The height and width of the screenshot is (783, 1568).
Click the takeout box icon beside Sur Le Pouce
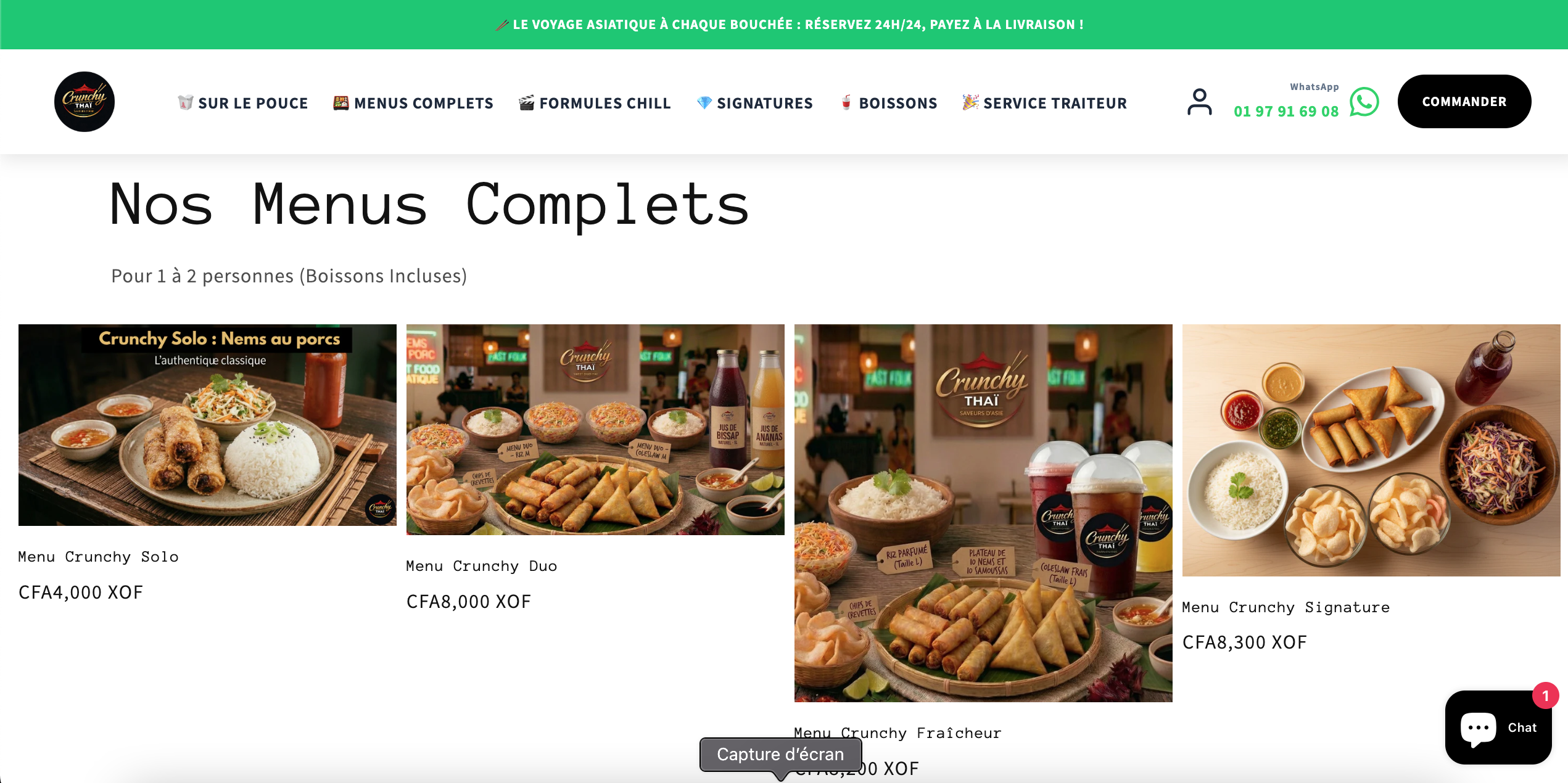click(185, 102)
